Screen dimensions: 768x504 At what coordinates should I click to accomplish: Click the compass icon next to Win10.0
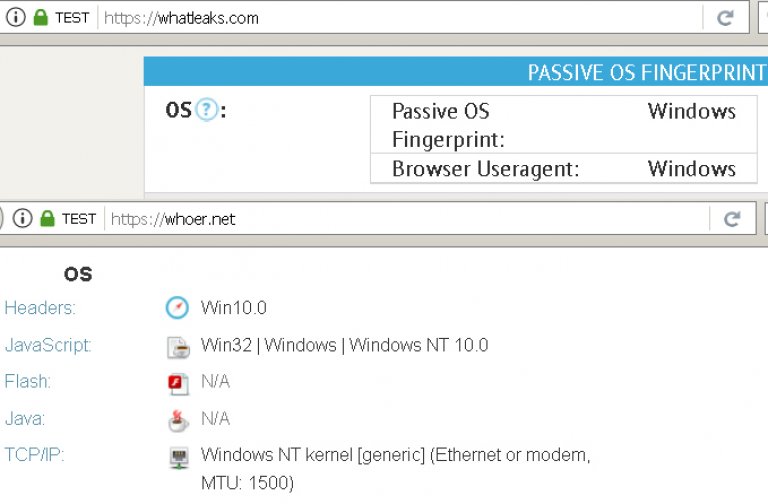[177, 308]
